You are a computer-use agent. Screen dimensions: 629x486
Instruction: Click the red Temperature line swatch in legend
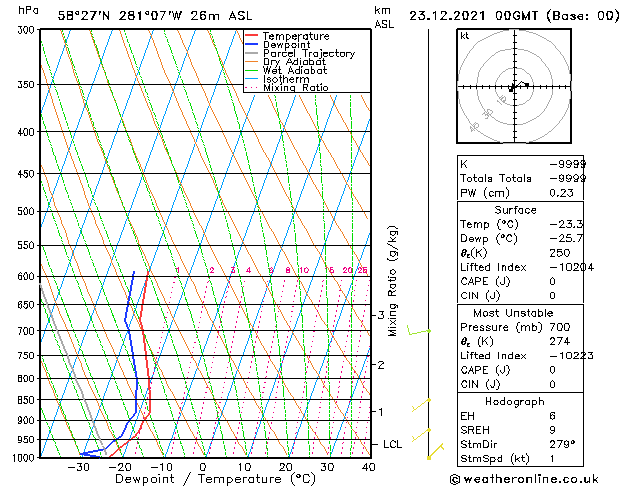pyautogui.click(x=251, y=36)
